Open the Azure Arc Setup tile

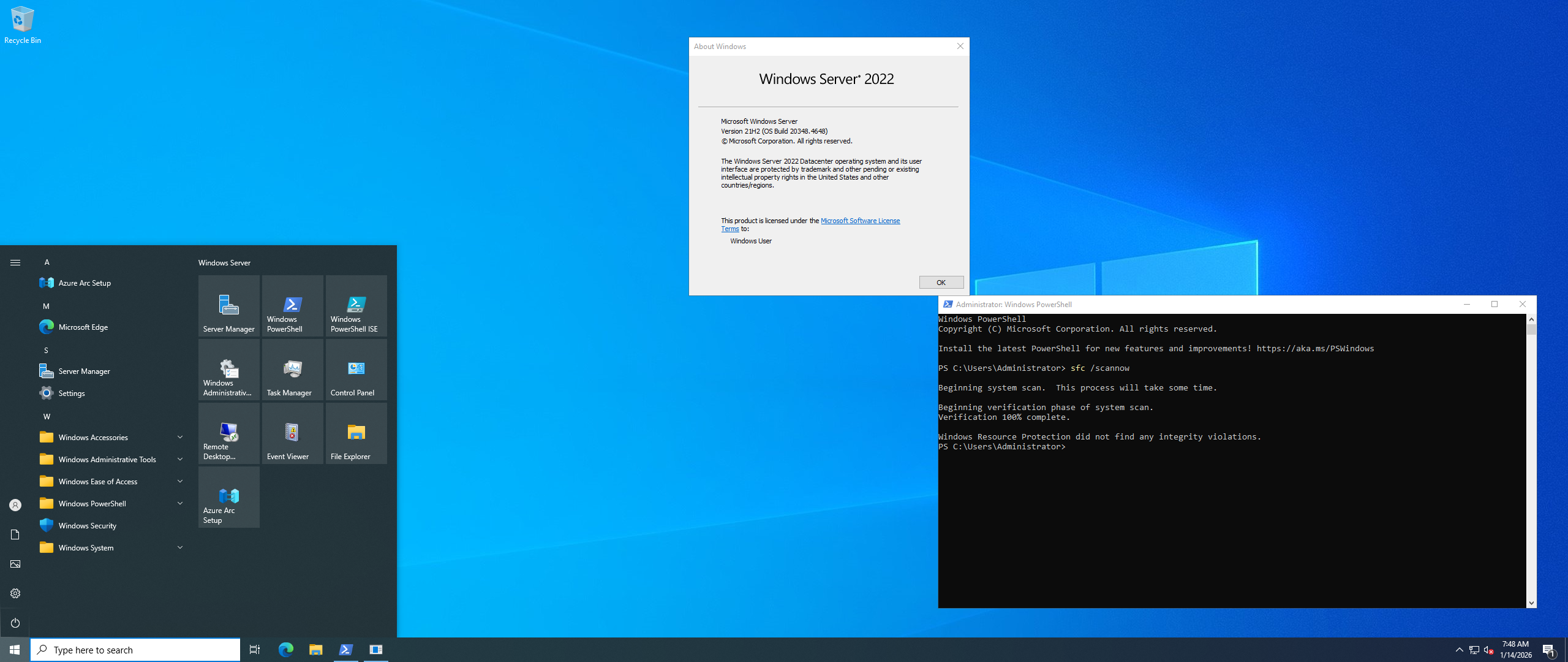[x=228, y=497]
